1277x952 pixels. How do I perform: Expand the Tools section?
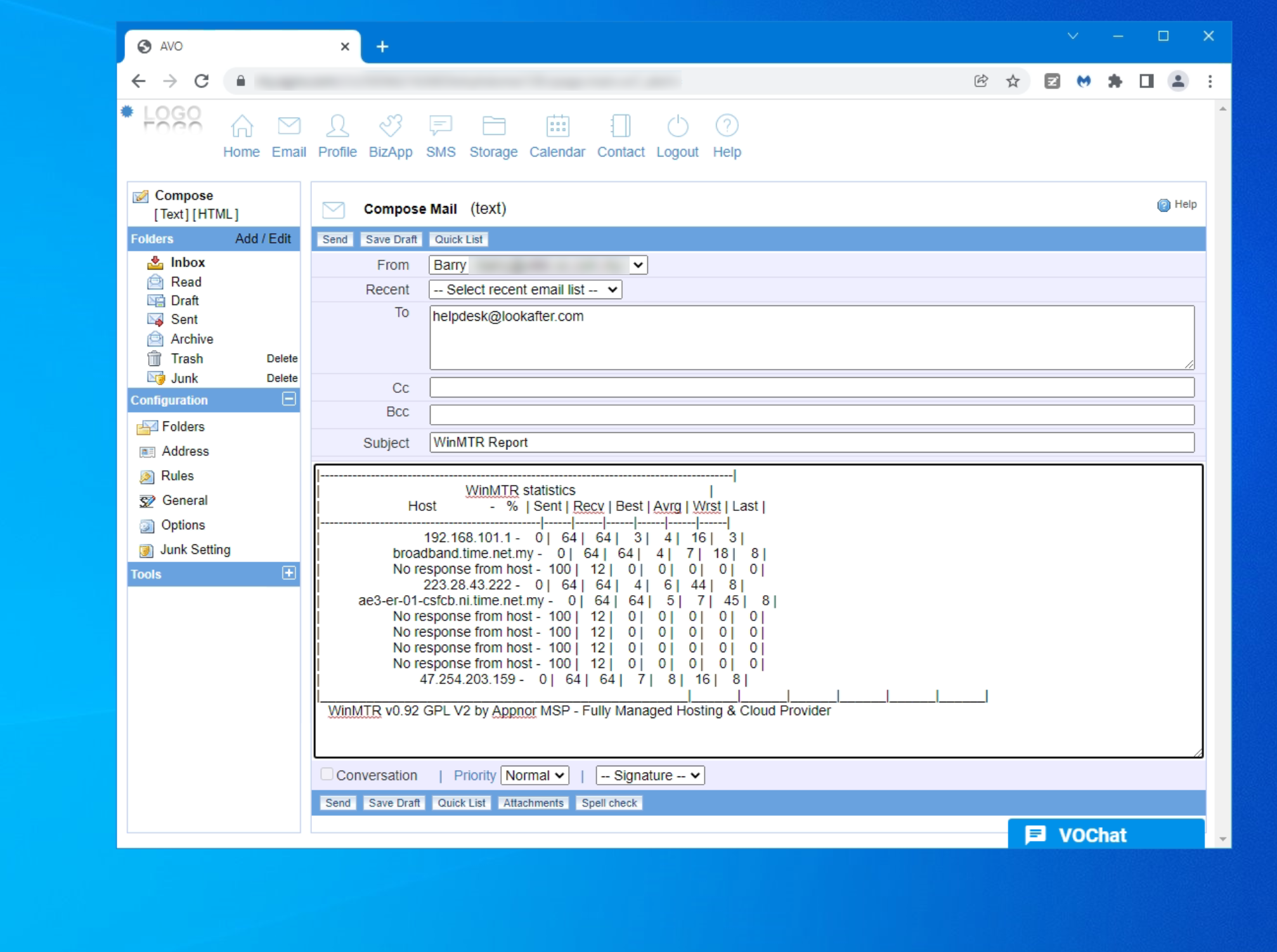pyautogui.click(x=288, y=573)
